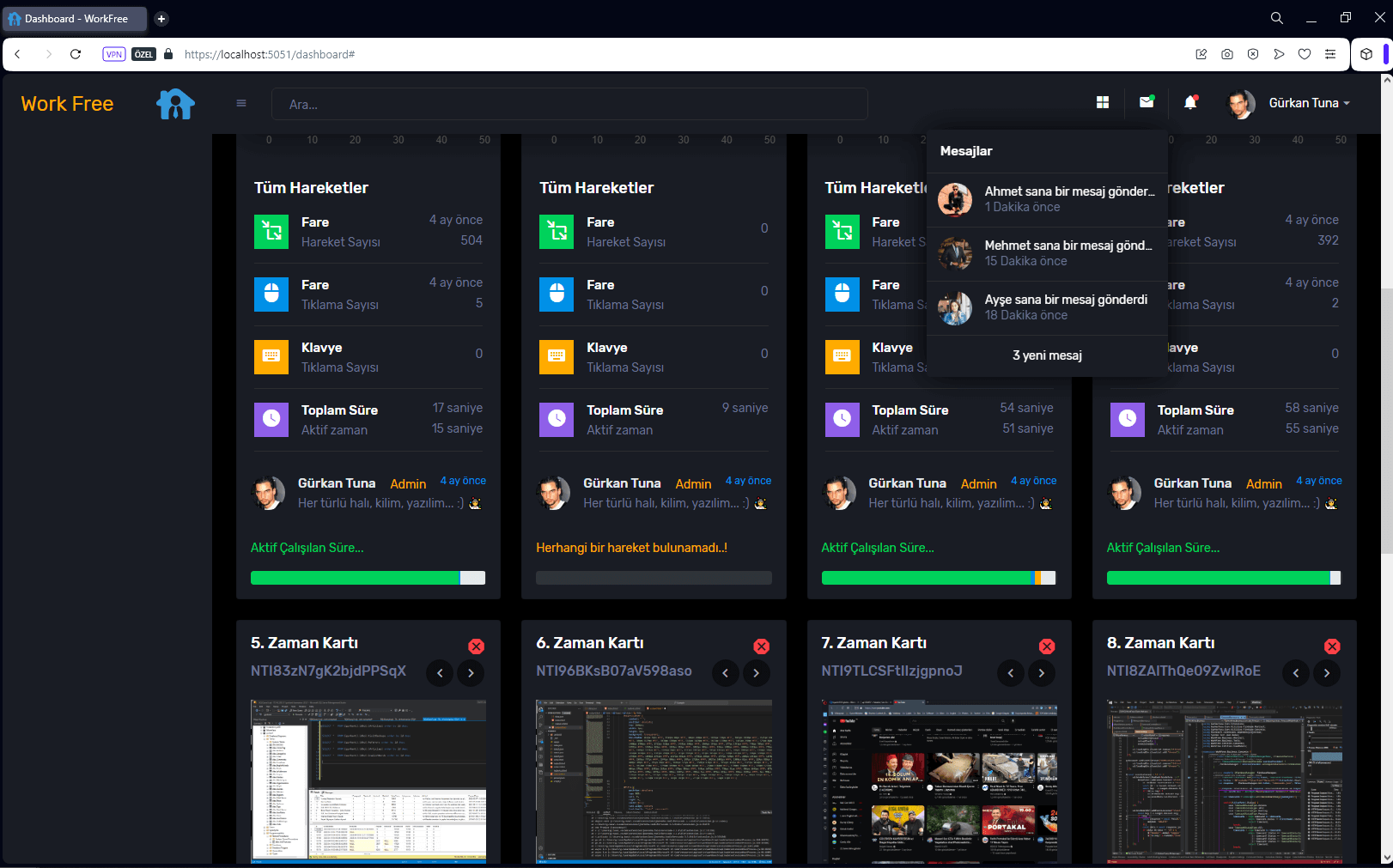Open the apps grid icon
Screen dimensions: 1393x868
[1103, 103]
